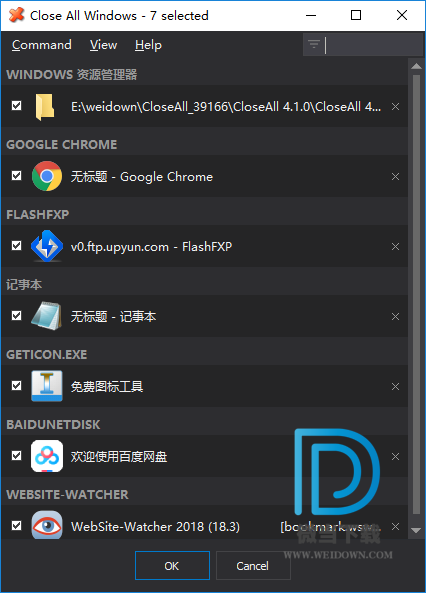
Task: Remove the WebSite-Watcher row with its X
Action: point(395,526)
